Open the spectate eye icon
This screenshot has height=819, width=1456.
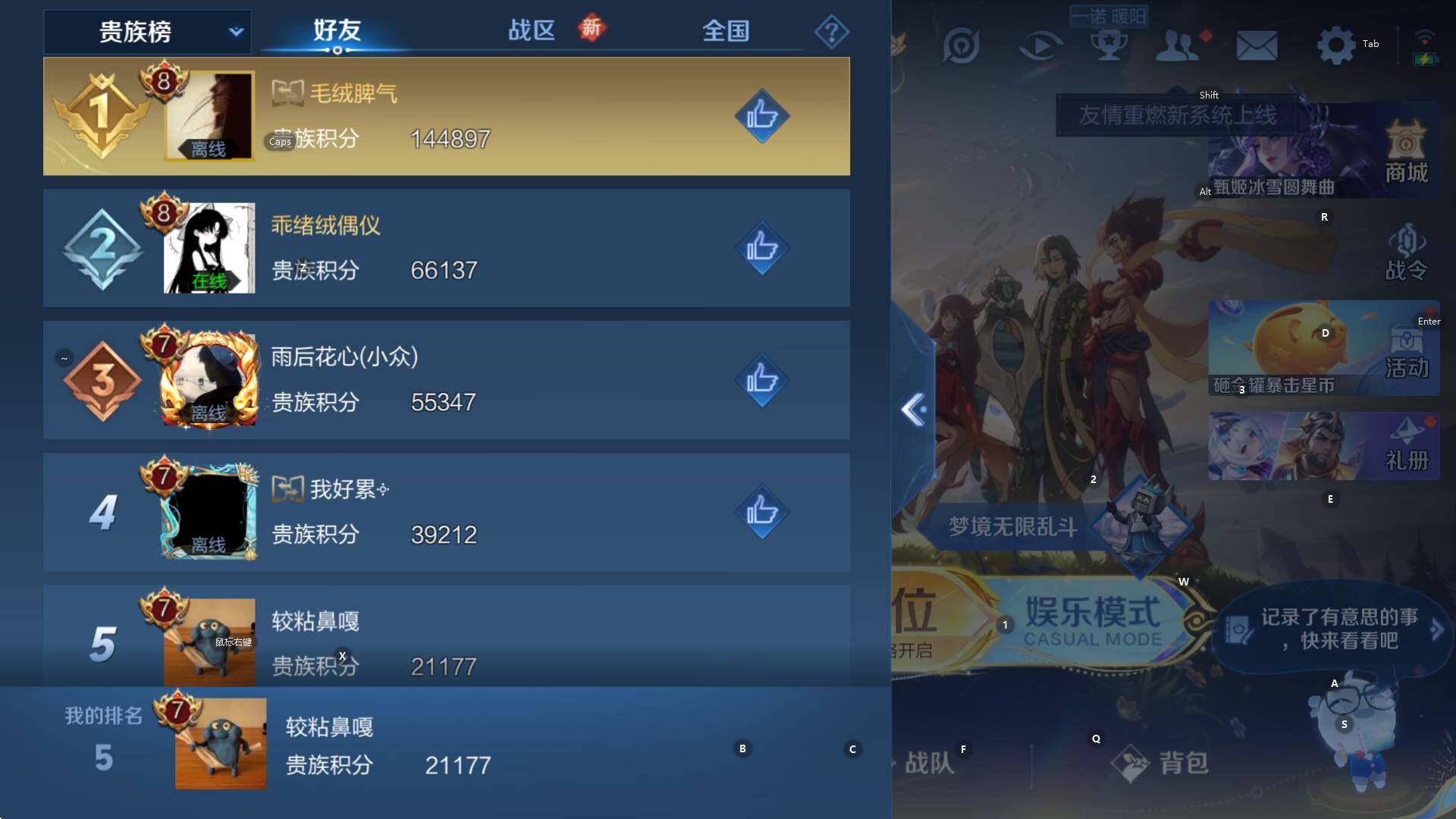click(x=1040, y=46)
